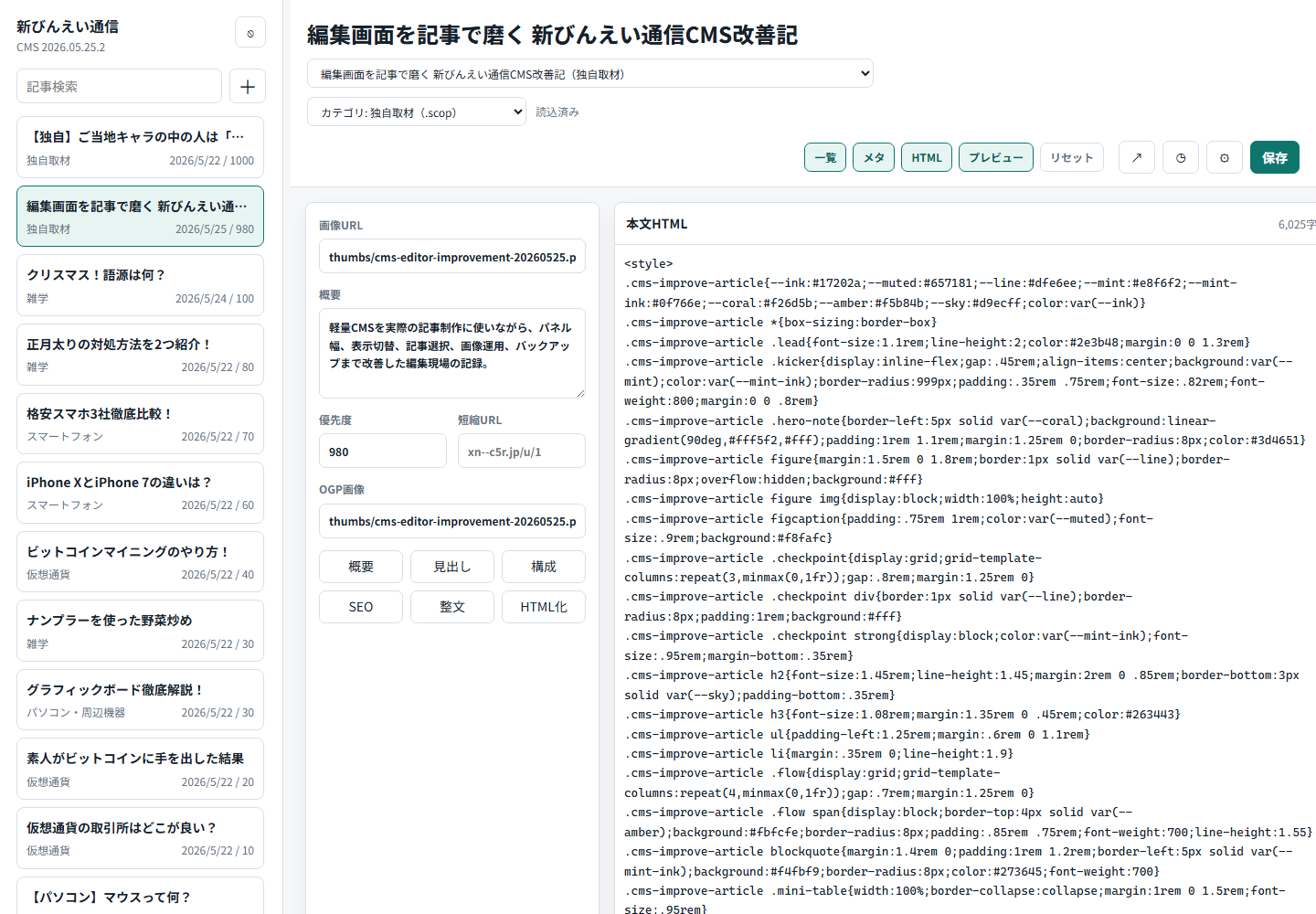Image resolution: width=1316 pixels, height=914 pixels.
Task: Click the 画像URL input field
Action: [452, 257]
